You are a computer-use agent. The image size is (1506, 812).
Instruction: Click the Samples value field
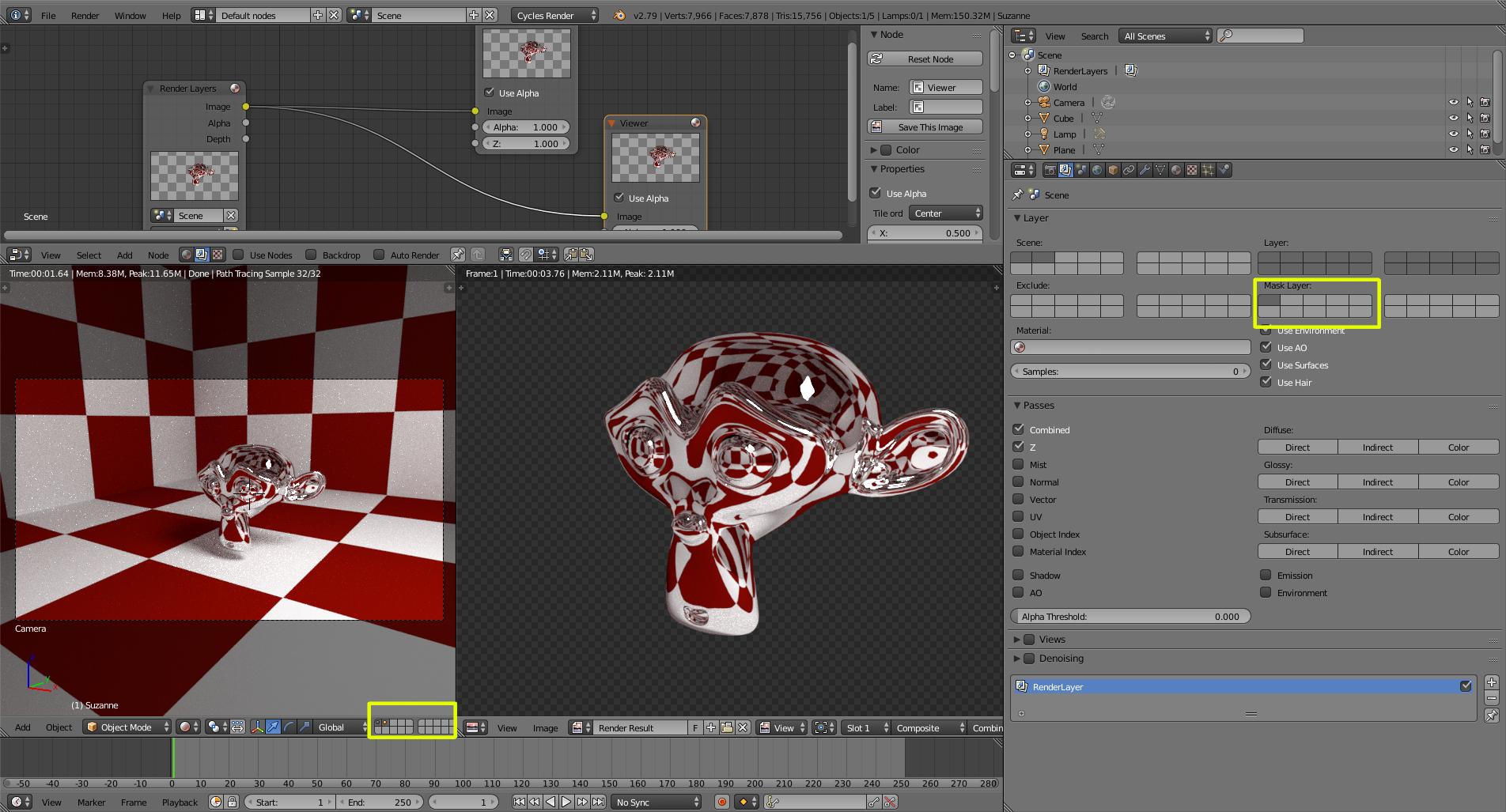click(x=1130, y=371)
